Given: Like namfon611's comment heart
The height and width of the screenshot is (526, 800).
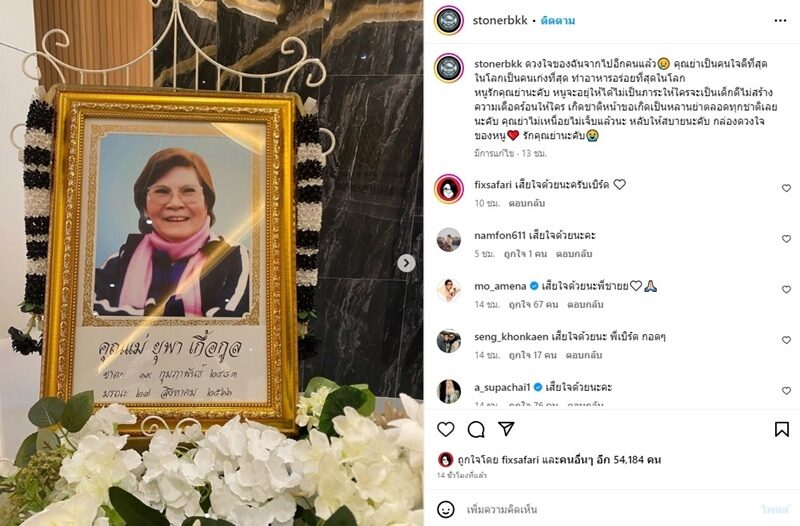Looking at the screenshot, I should [x=786, y=239].
